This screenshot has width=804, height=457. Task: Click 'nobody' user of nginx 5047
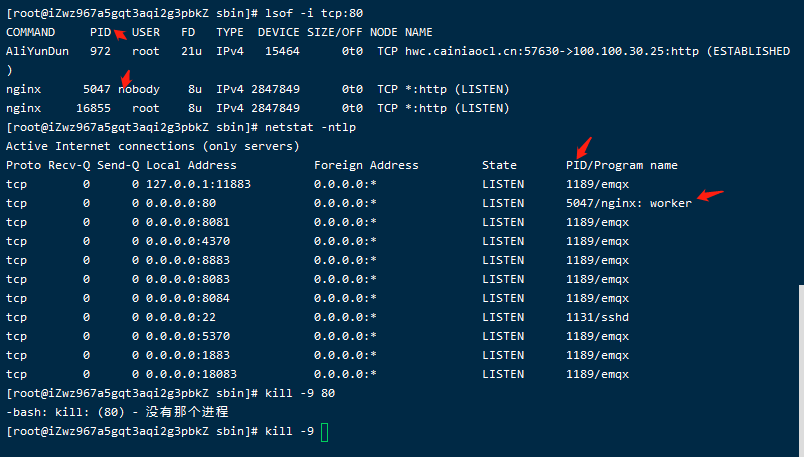coord(139,89)
